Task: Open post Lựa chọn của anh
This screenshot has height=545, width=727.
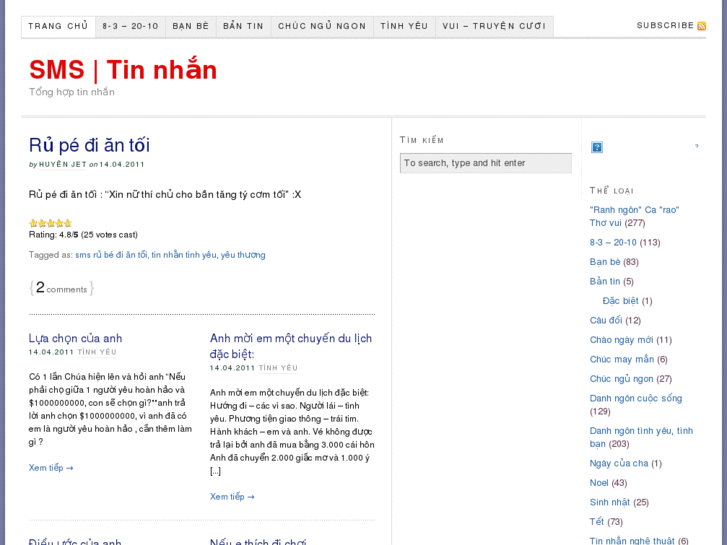Action: (x=75, y=338)
